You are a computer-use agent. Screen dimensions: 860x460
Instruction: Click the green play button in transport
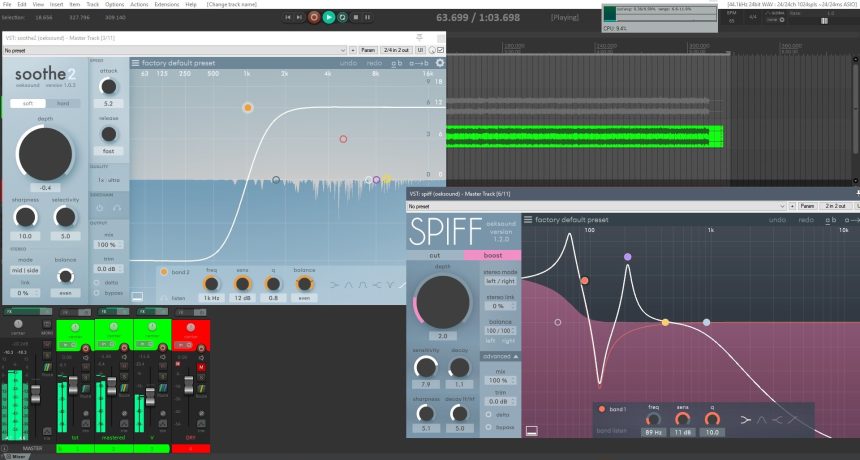point(329,17)
